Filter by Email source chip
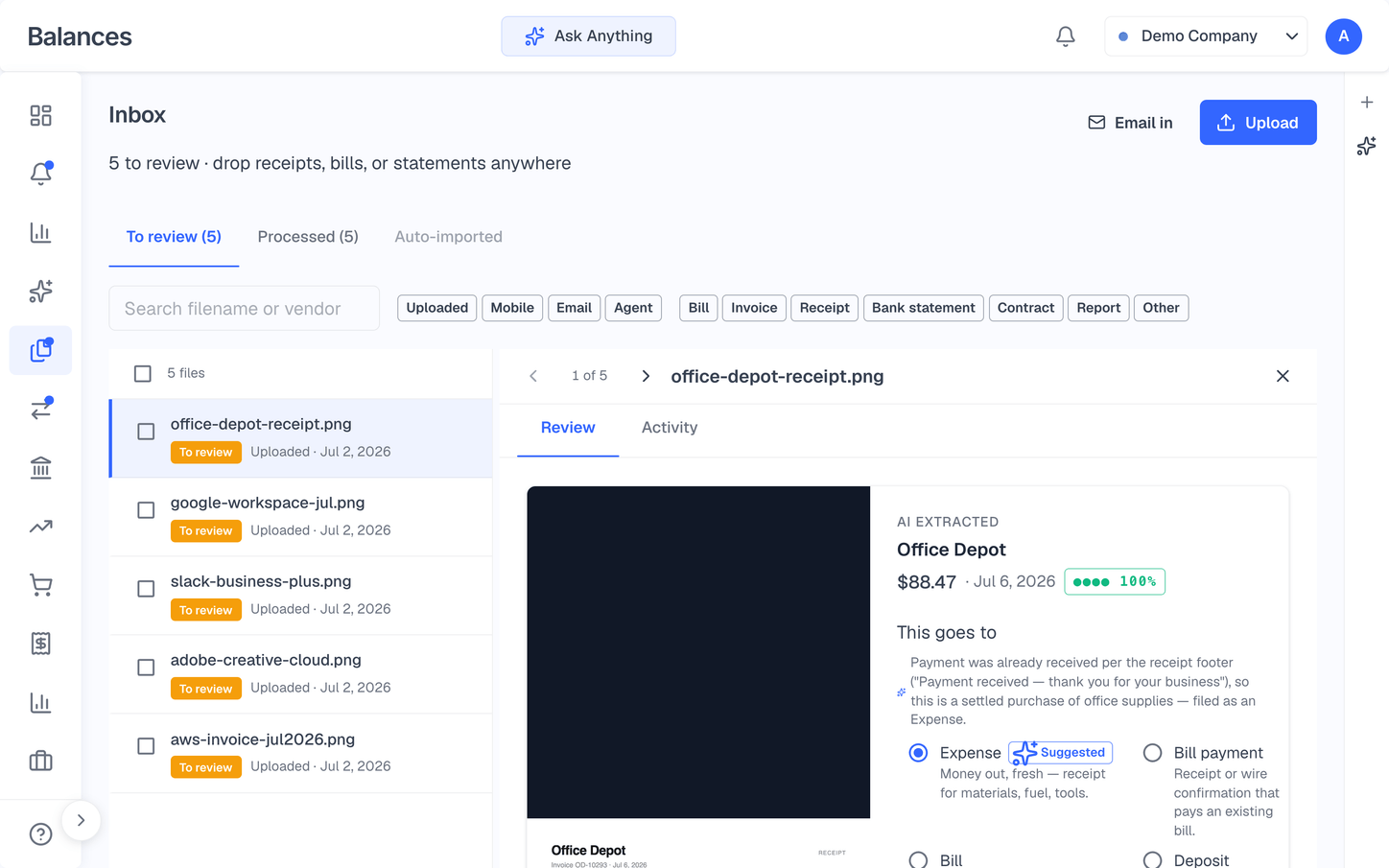Screen dimensions: 1389x868 tap(574, 308)
